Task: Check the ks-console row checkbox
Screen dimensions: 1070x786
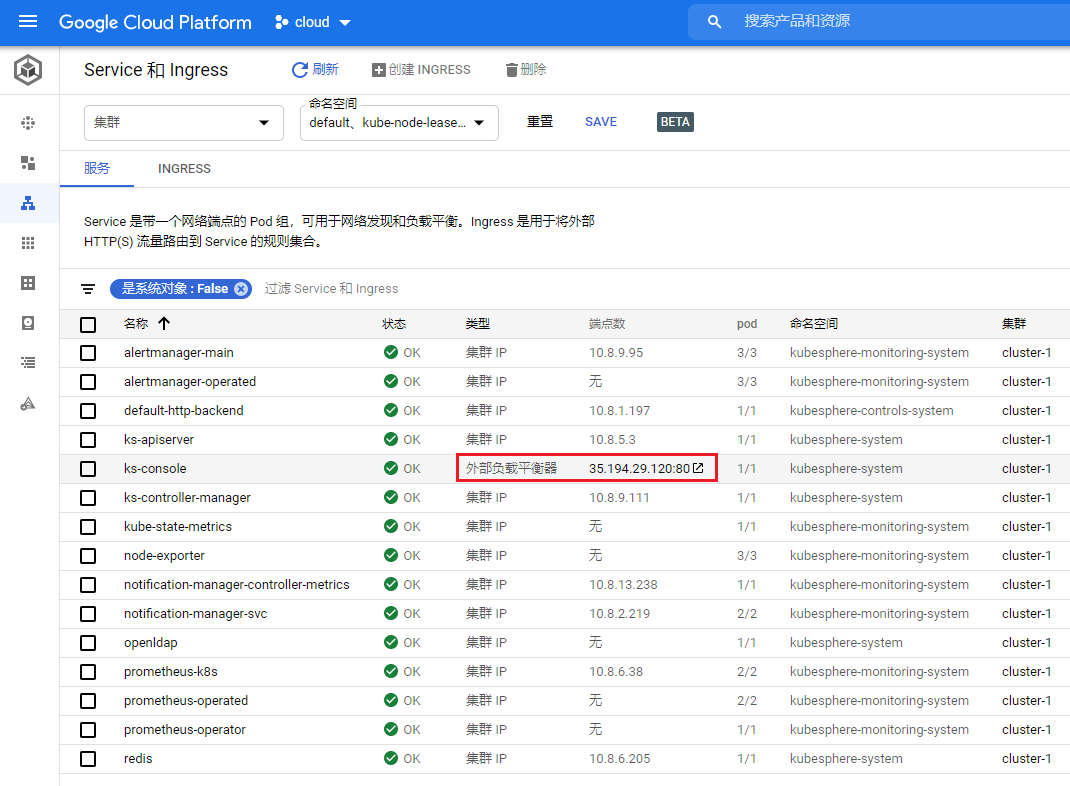Action: 88,469
